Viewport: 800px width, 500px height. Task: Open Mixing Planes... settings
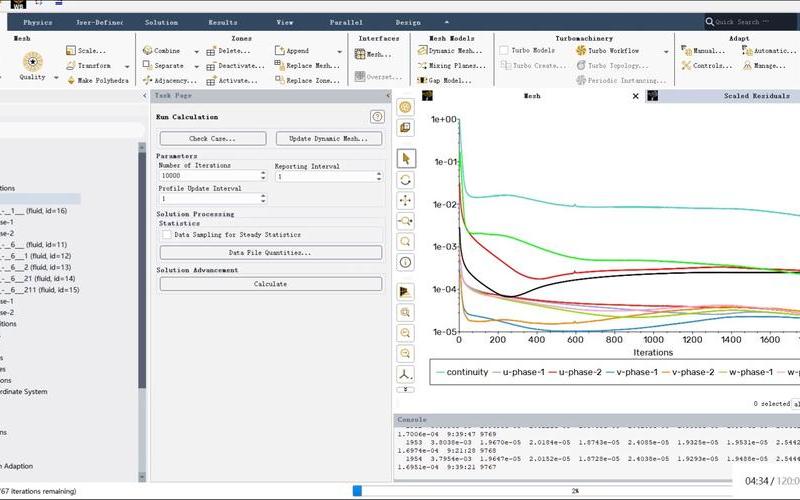pyautogui.click(x=452, y=65)
